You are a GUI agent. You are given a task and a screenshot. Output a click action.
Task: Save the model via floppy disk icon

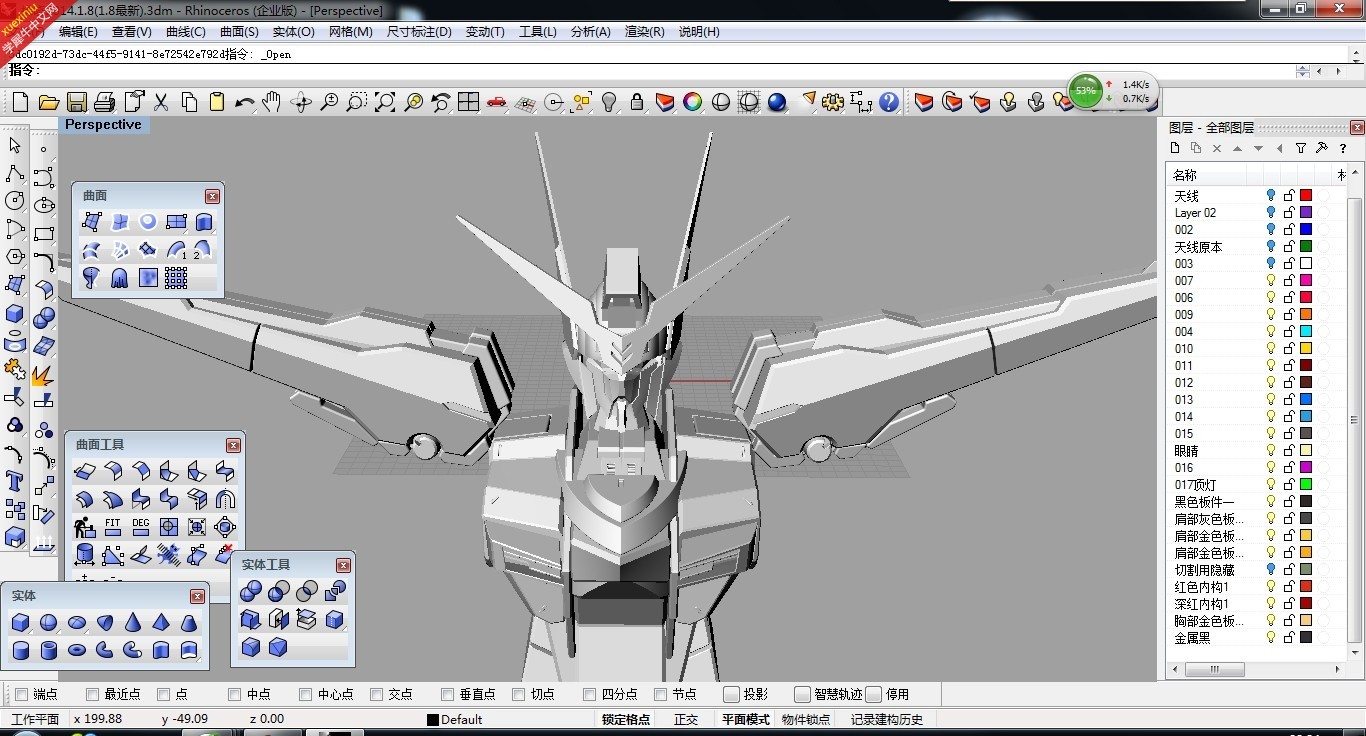[x=76, y=102]
